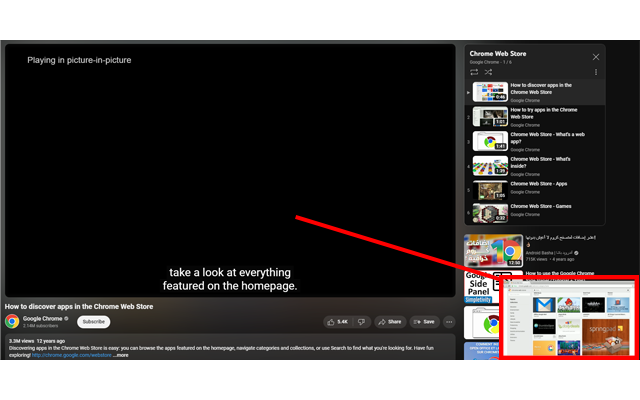Screen dimensions: 640x400
Task: Click the '3.3M views 12 years ago' text
Action: pos(37,341)
